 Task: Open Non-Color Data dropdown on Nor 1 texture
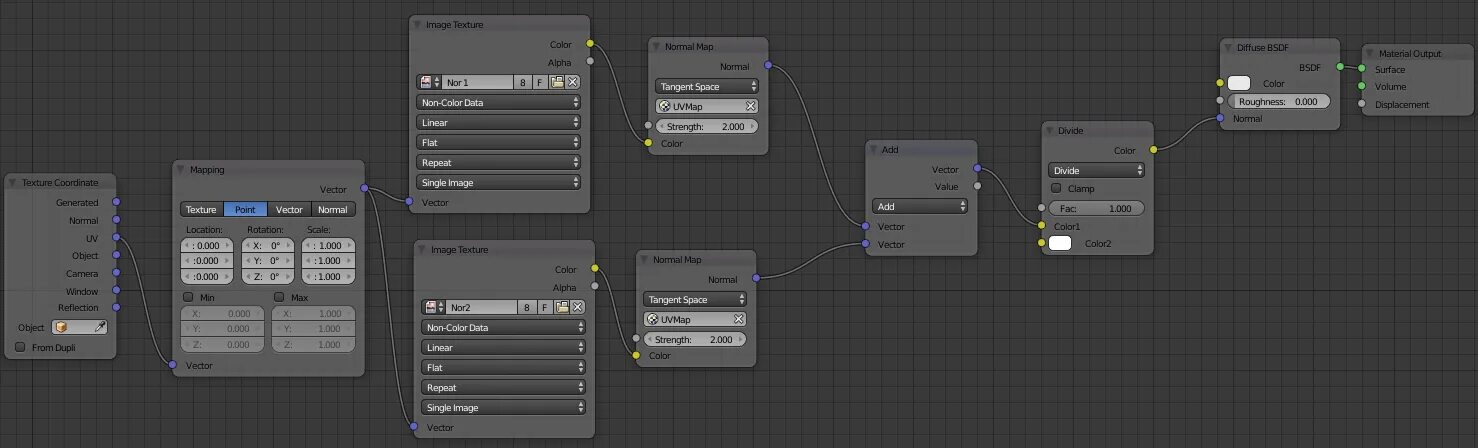(x=499, y=102)
